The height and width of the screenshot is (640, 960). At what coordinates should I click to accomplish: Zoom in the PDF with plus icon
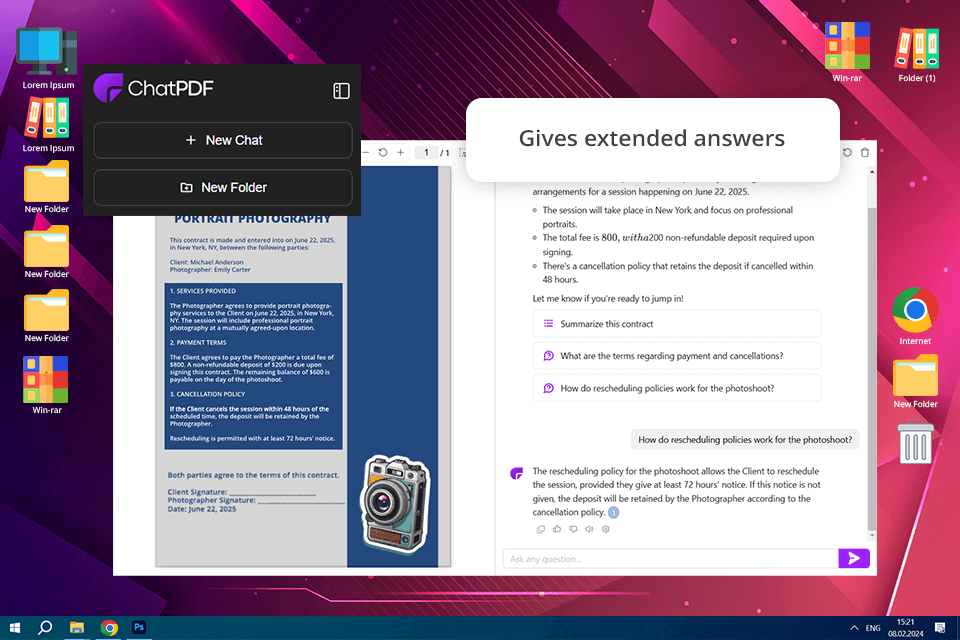coord(400,152)
